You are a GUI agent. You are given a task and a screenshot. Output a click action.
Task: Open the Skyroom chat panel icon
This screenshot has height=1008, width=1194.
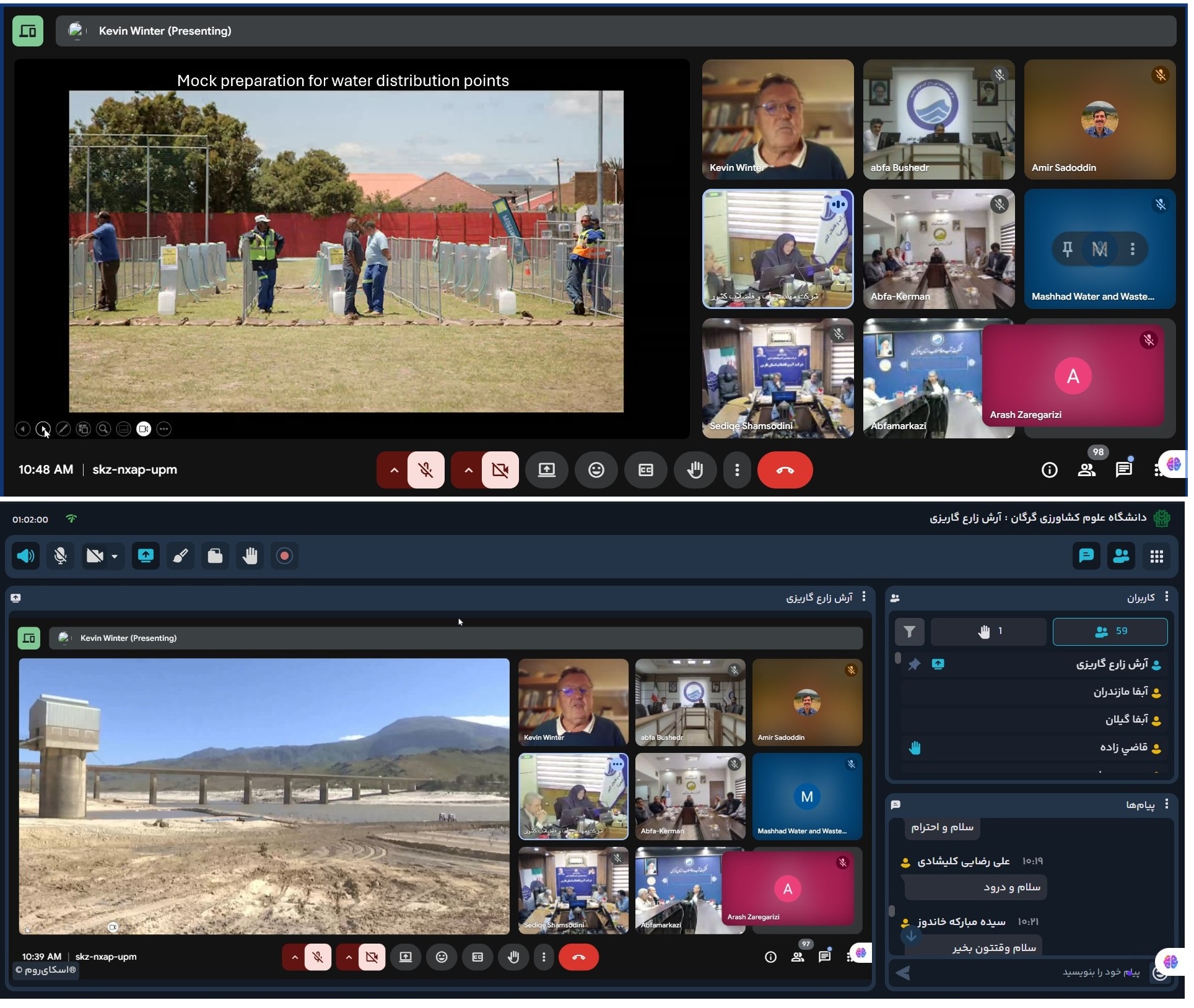point(1086,556)
